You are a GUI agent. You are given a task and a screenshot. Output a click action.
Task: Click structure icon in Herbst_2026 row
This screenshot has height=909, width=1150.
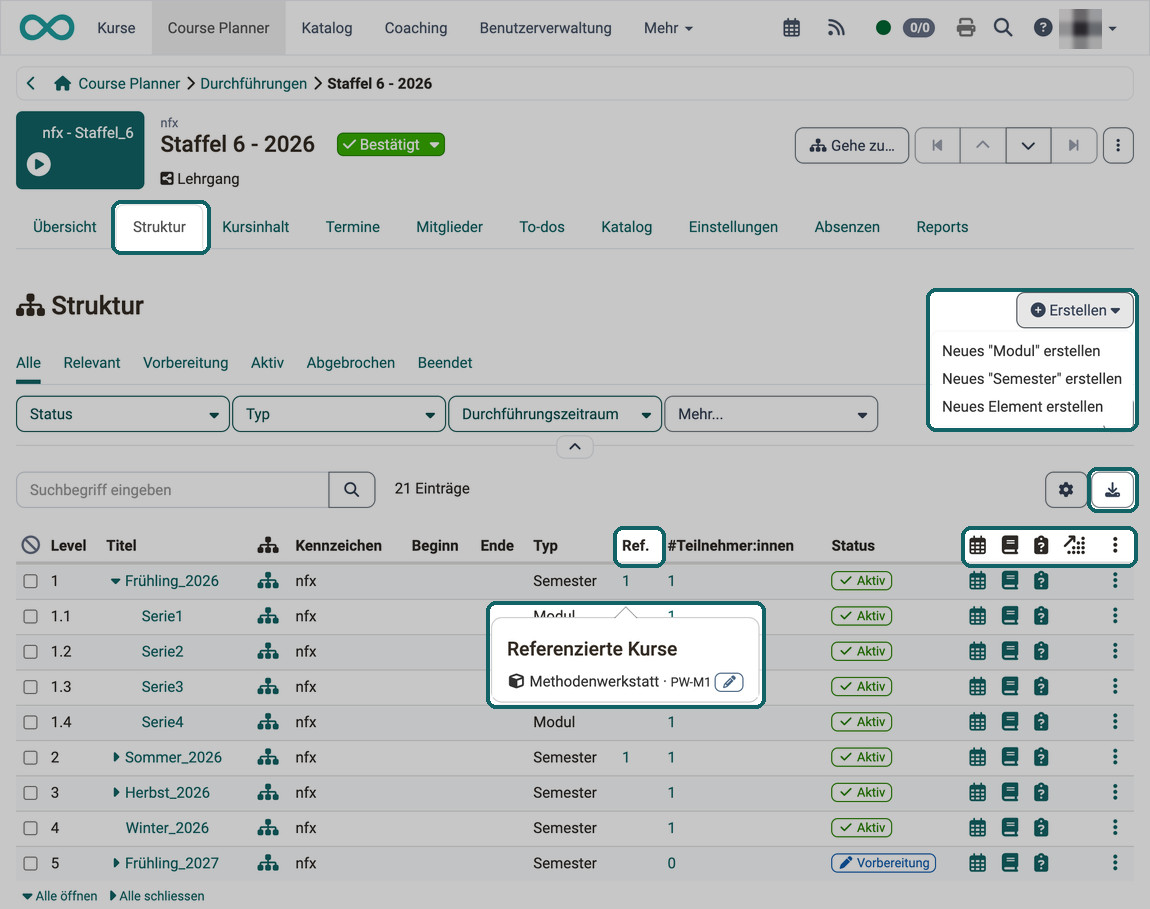pos(268,792)
